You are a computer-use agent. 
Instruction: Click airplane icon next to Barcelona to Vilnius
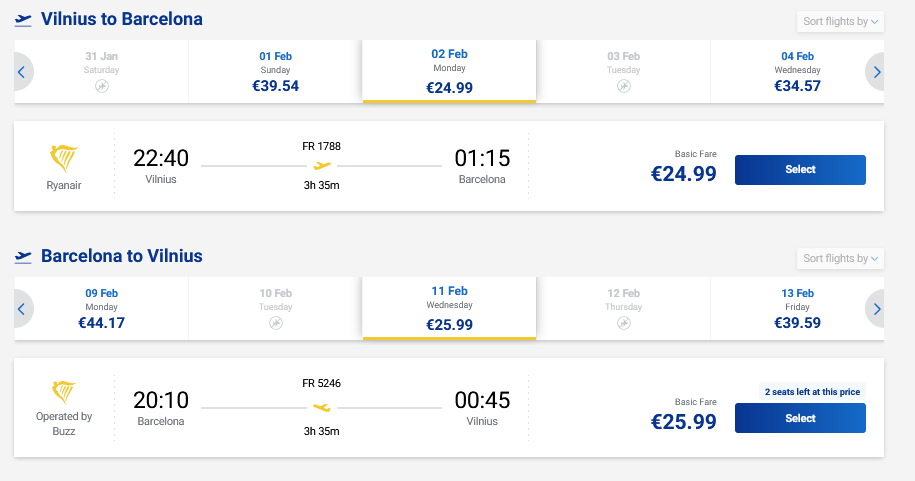(23, 257)
